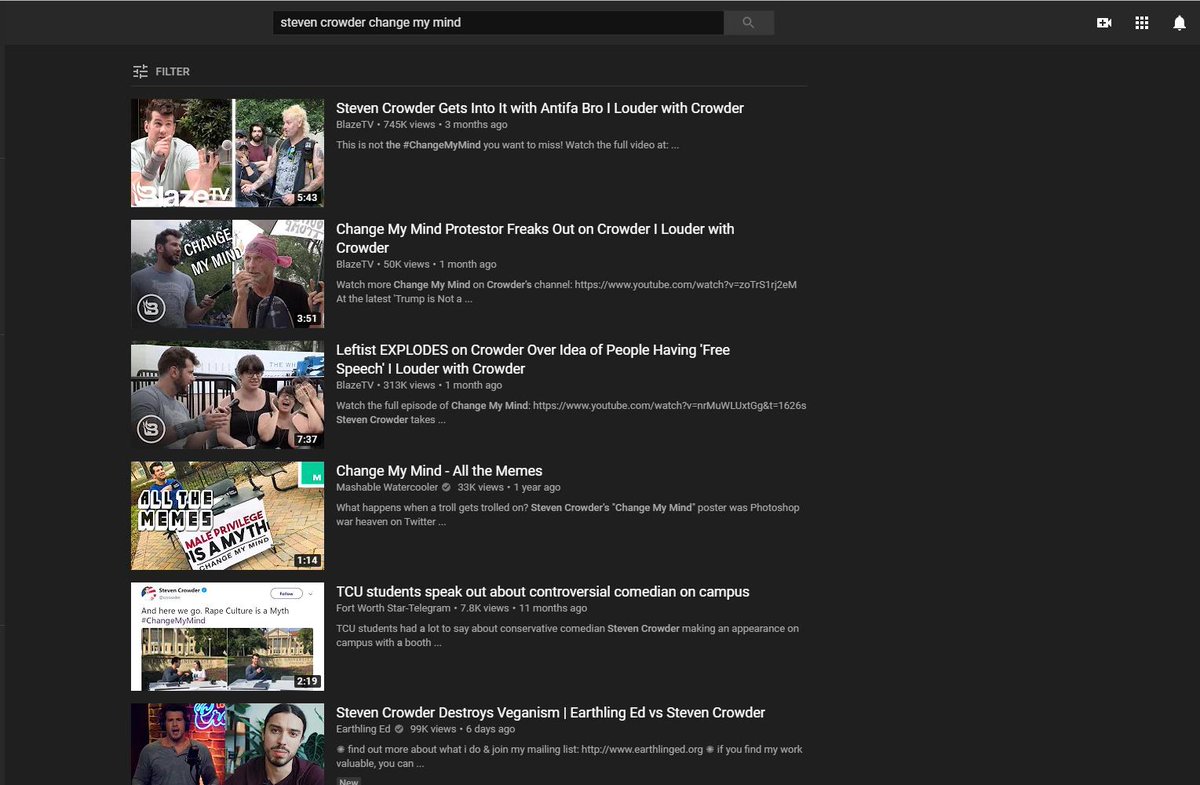Open thumbnail of Antifa Bro video
The width and height of the screenshot is (1200, 785).
pyautogui.click(x=227, y=153)
